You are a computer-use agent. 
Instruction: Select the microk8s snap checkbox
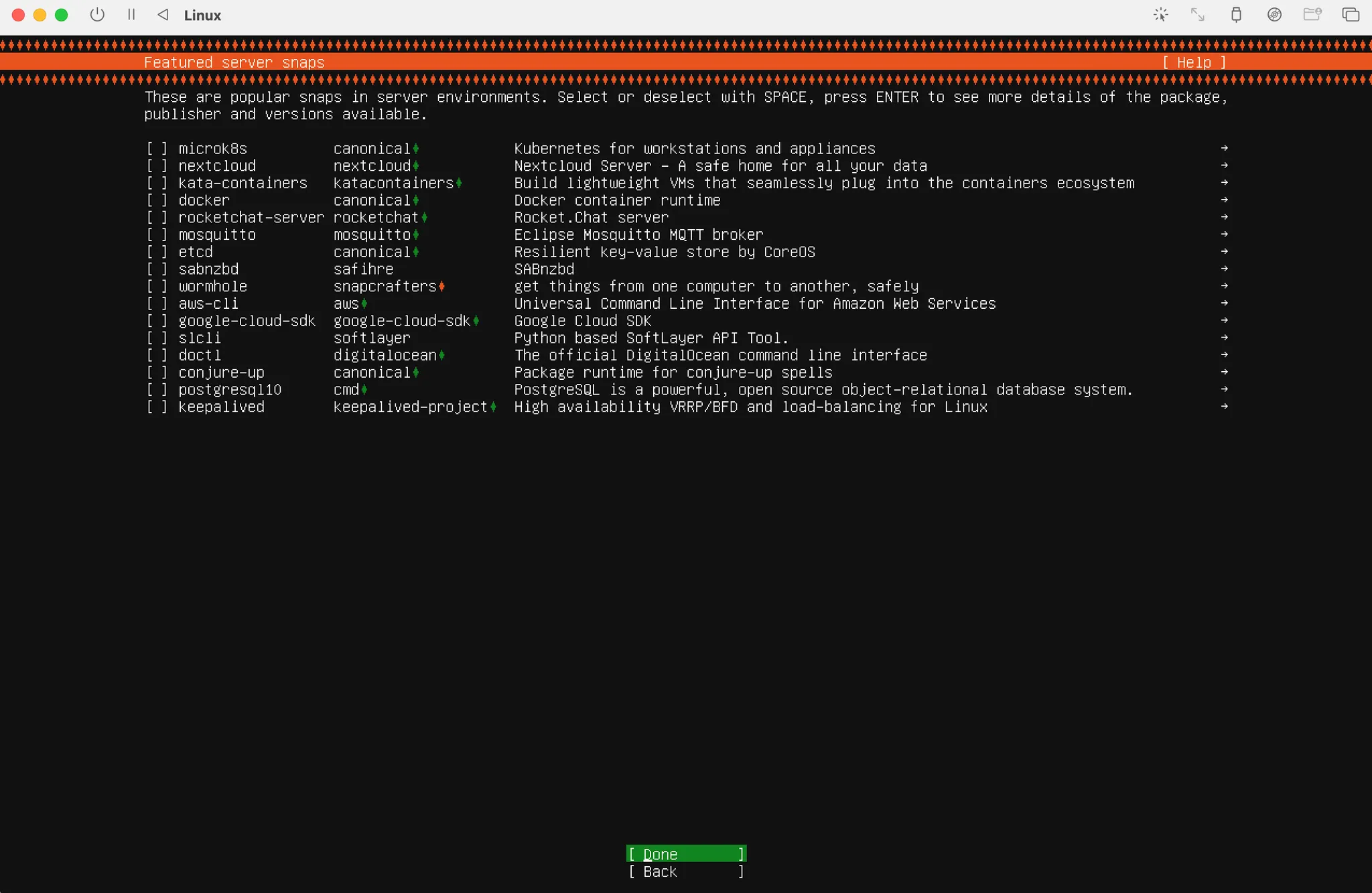click(x=157, y=149)
